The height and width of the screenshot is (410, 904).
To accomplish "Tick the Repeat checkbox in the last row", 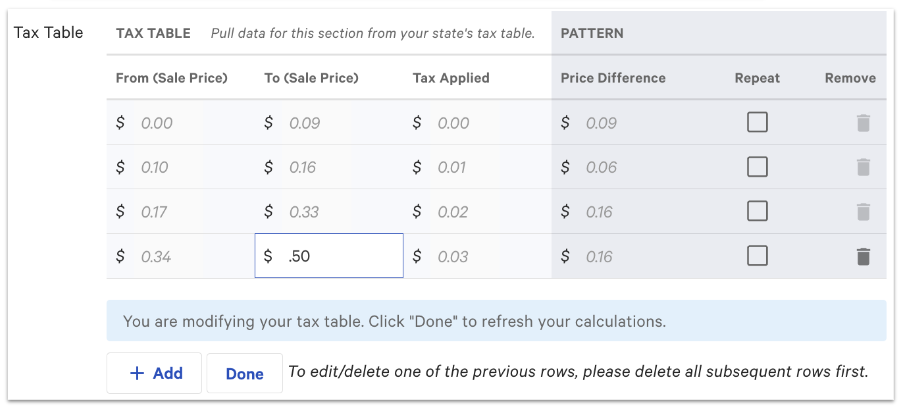I will (x=757, y=256).
